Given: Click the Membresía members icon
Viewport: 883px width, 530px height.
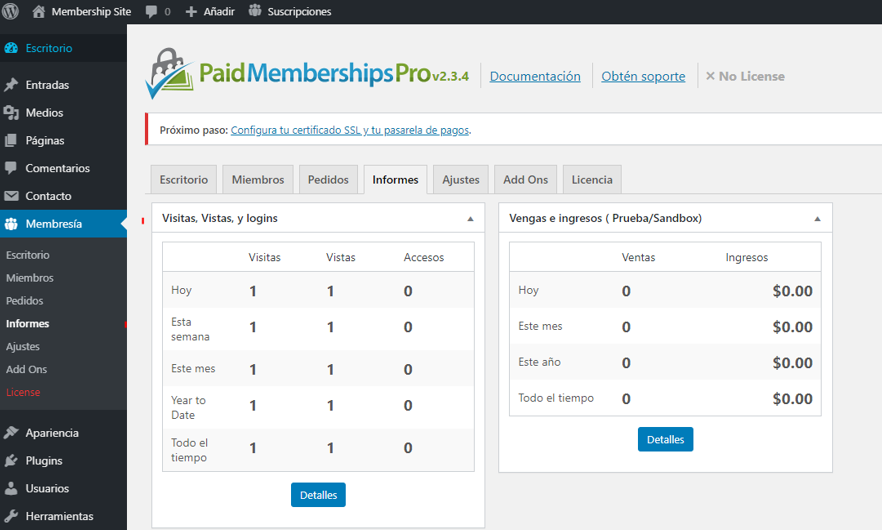Looking at the screenshot, I should coord(11,224).
